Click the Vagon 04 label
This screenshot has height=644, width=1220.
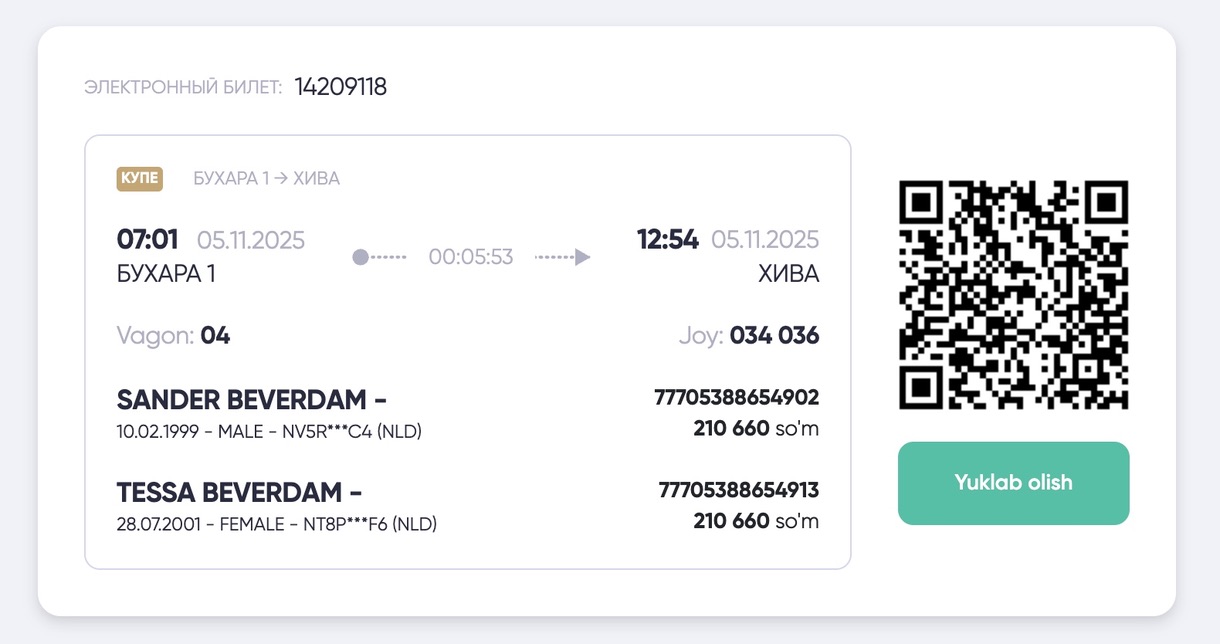tap(173, 336)
